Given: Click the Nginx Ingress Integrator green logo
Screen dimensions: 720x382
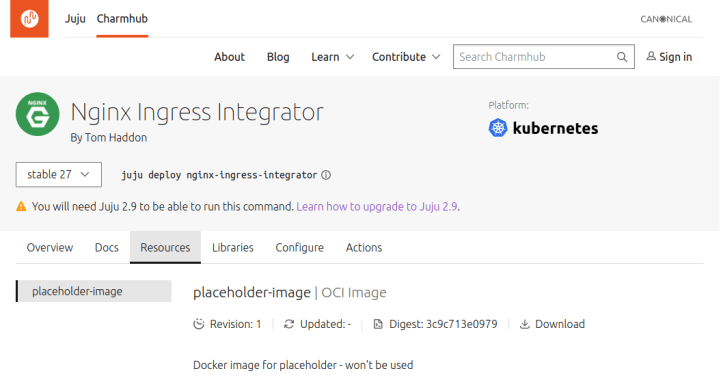Looking at the screenshot, I should [x=37, y=114].
